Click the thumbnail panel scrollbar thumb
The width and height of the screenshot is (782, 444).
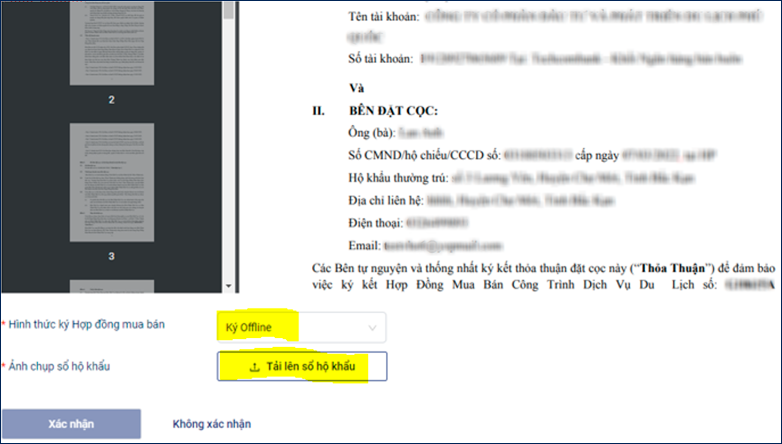point(228,10)
